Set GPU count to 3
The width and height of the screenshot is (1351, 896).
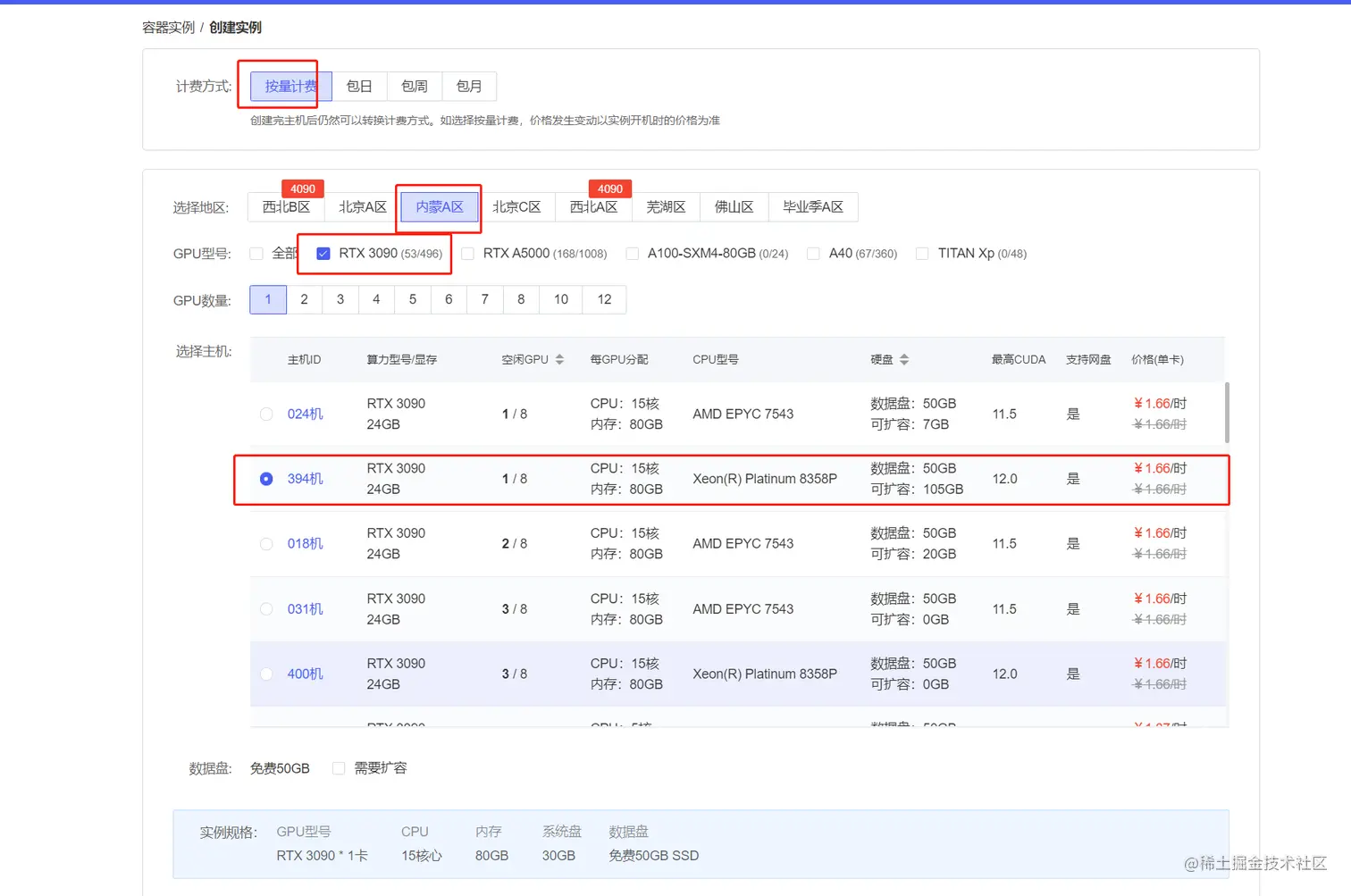point(340,299)
